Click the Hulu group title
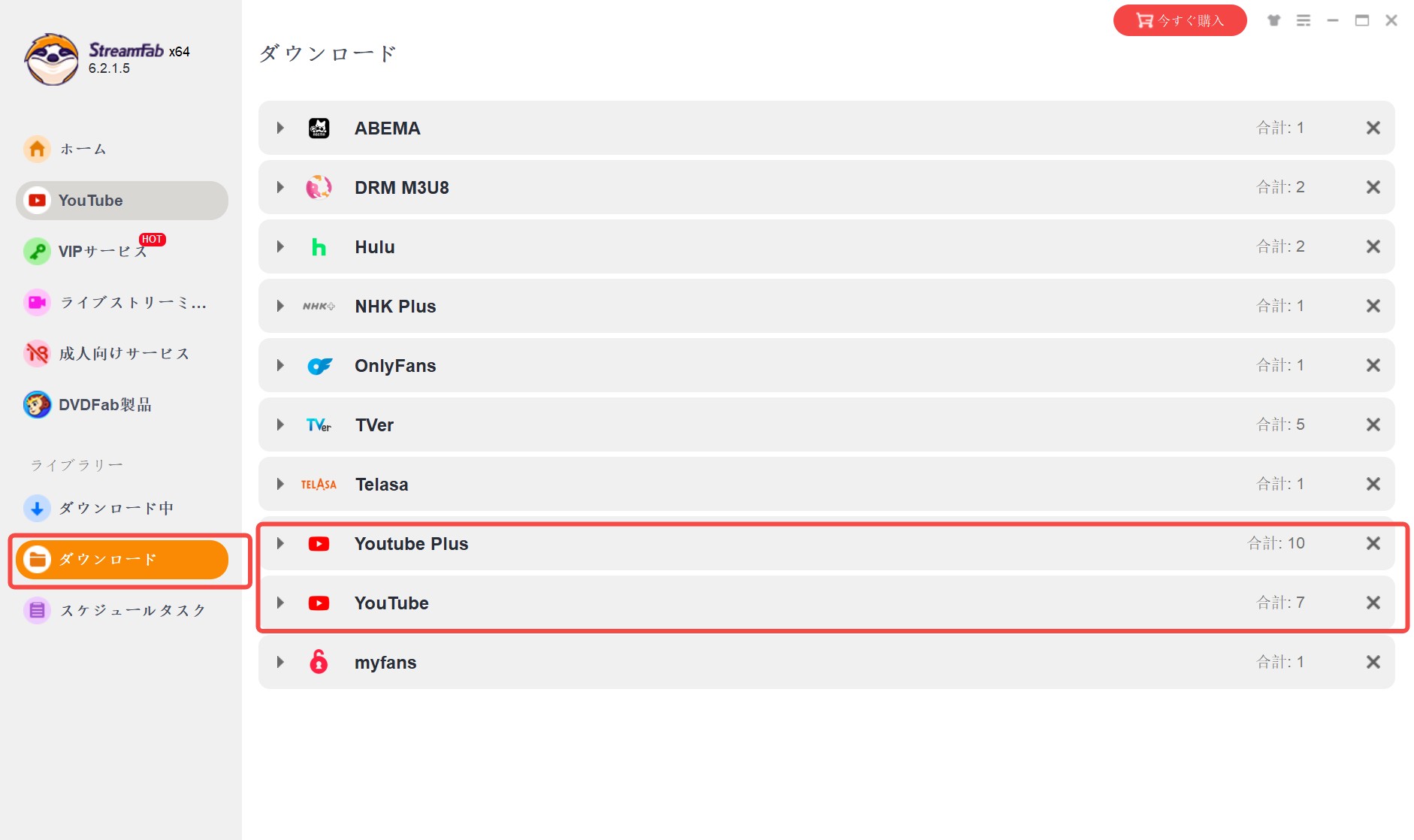1414x840 pixels. [x=375, y=247]
